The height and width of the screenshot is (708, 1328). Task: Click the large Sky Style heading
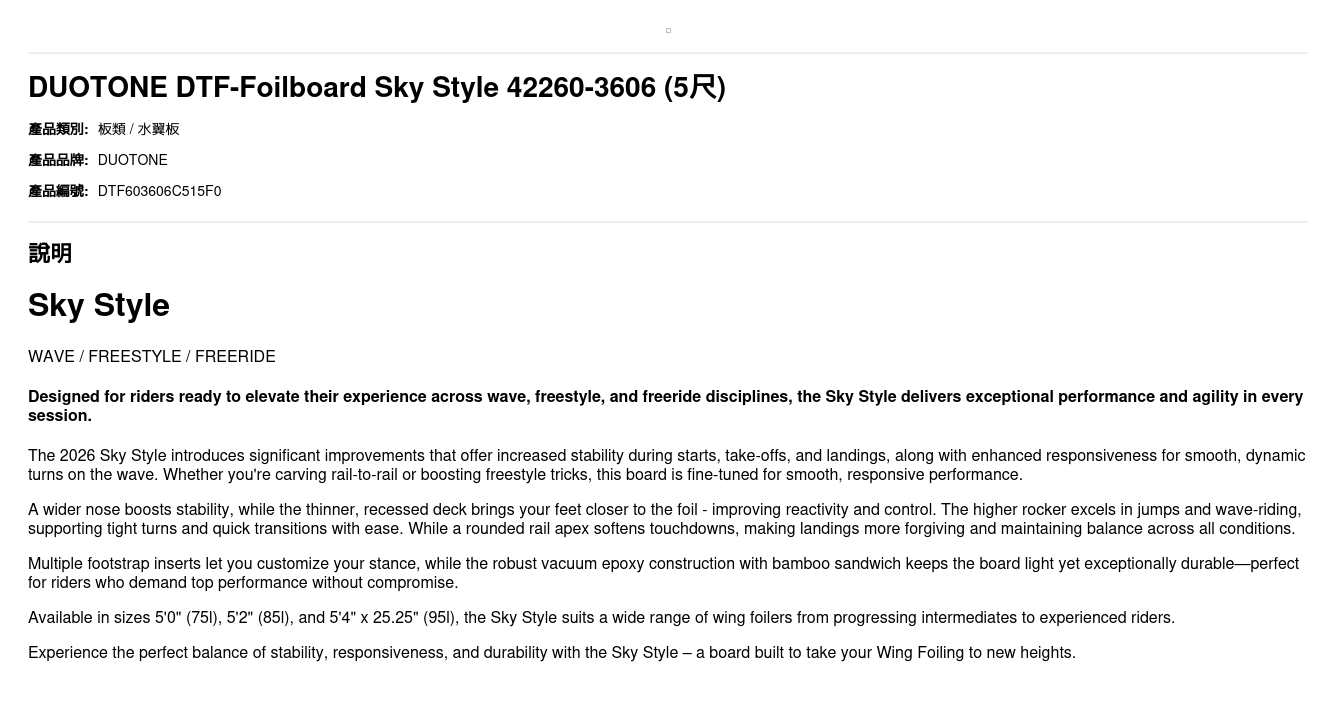click(x=99, y=305)
